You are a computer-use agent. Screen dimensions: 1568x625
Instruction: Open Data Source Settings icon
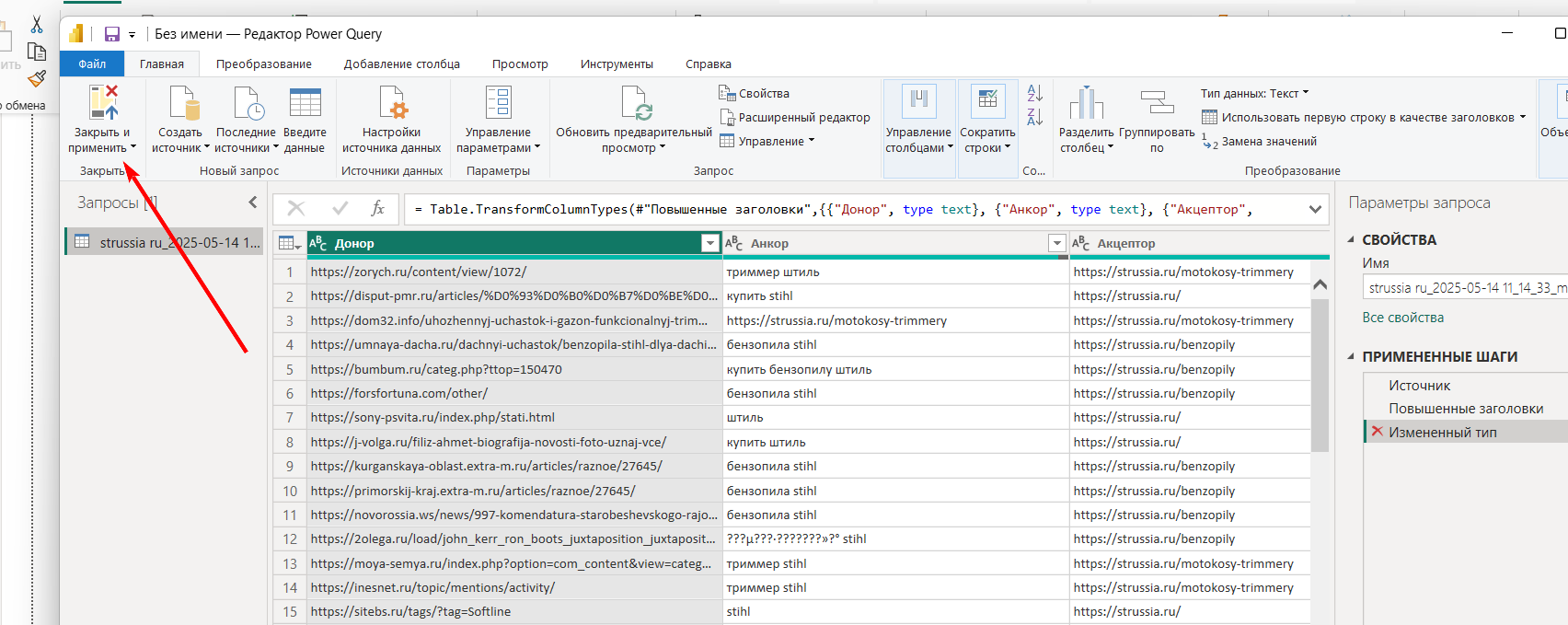[x=392, y=103]
